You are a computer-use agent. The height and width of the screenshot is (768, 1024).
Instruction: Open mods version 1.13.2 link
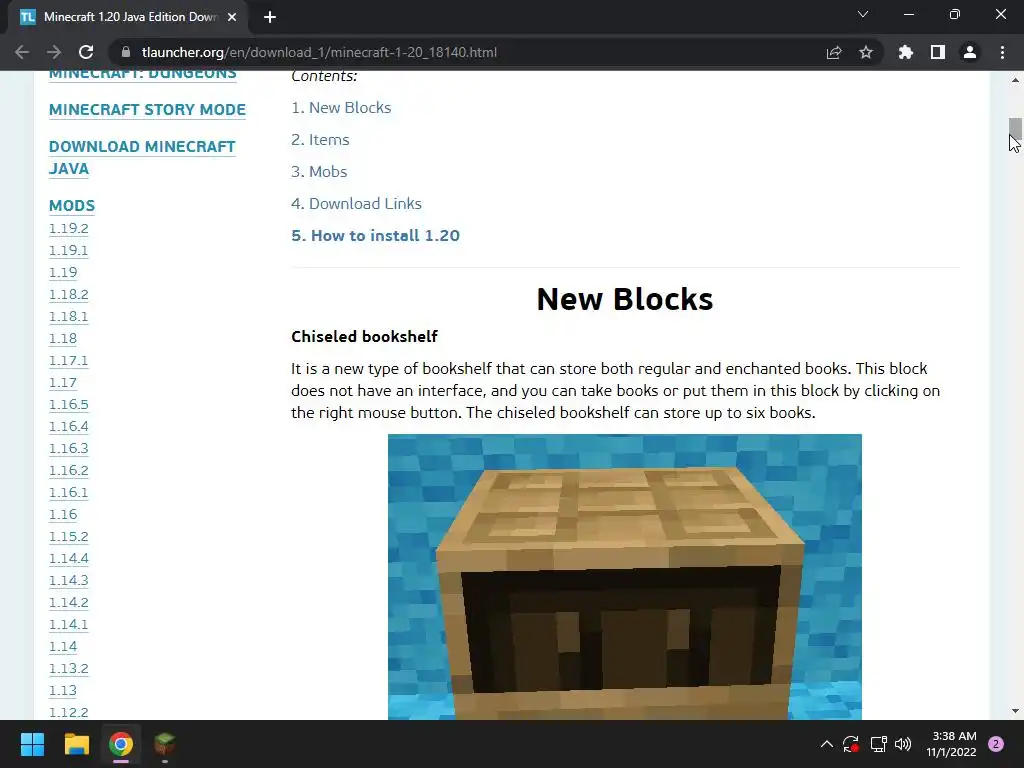[69, 669]
